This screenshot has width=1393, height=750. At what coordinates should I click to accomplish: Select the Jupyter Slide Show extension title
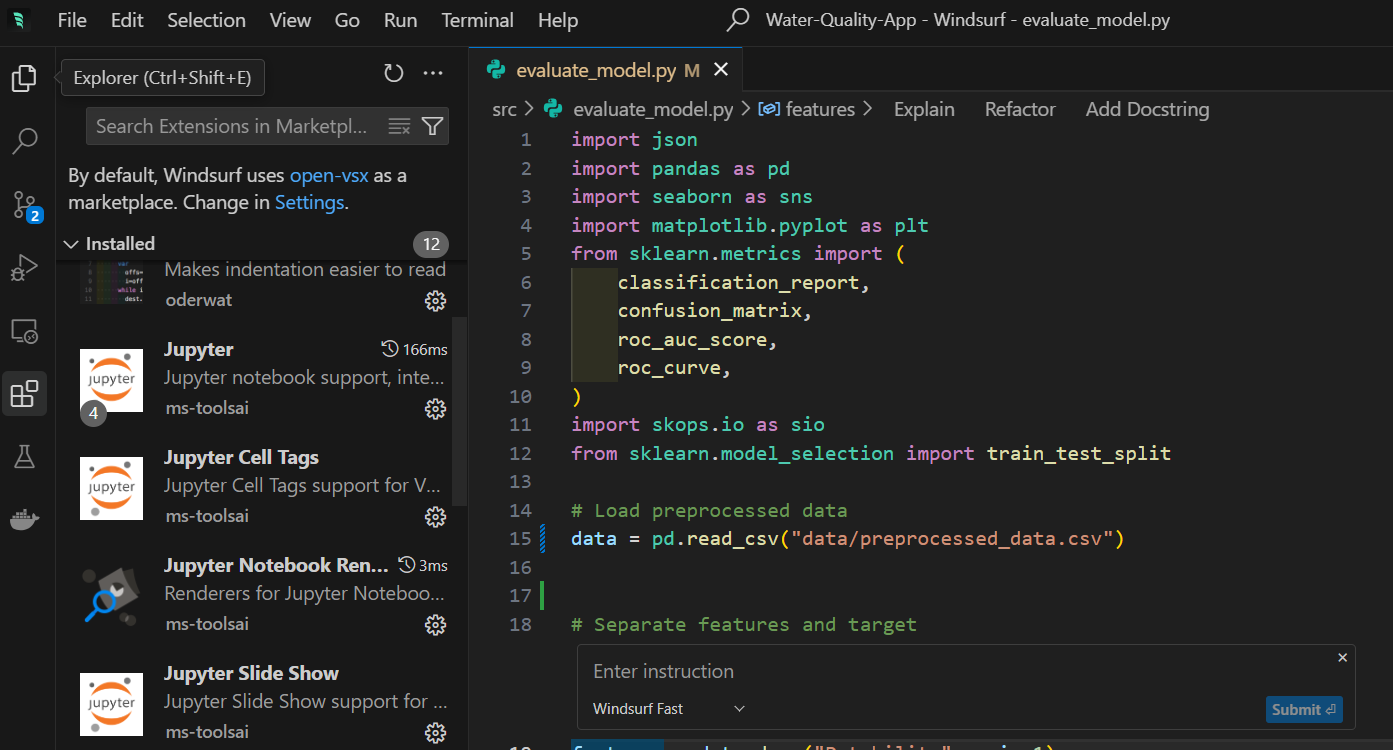[252, 673]
